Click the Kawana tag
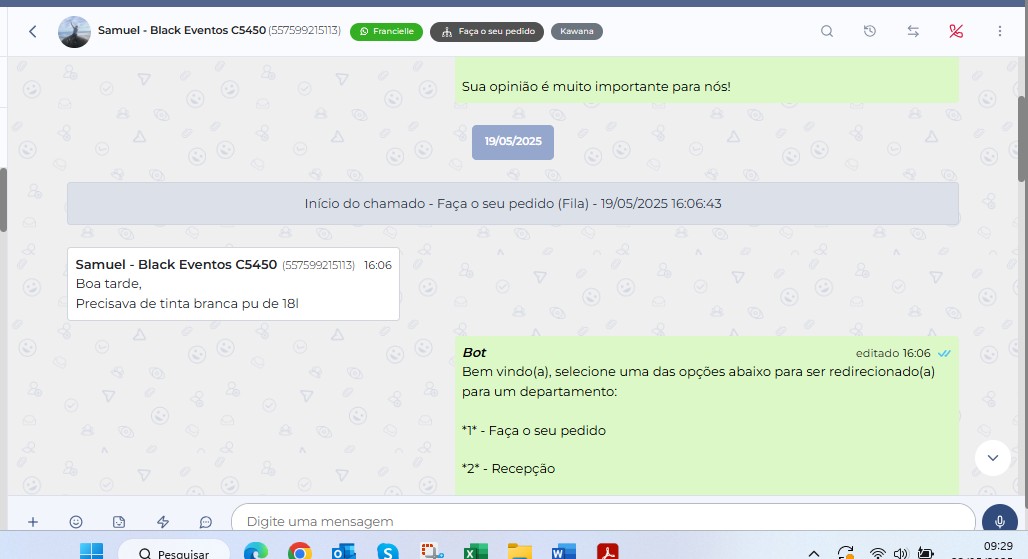The height and width of the screenshot is (559, 1028). coord(576,31)
